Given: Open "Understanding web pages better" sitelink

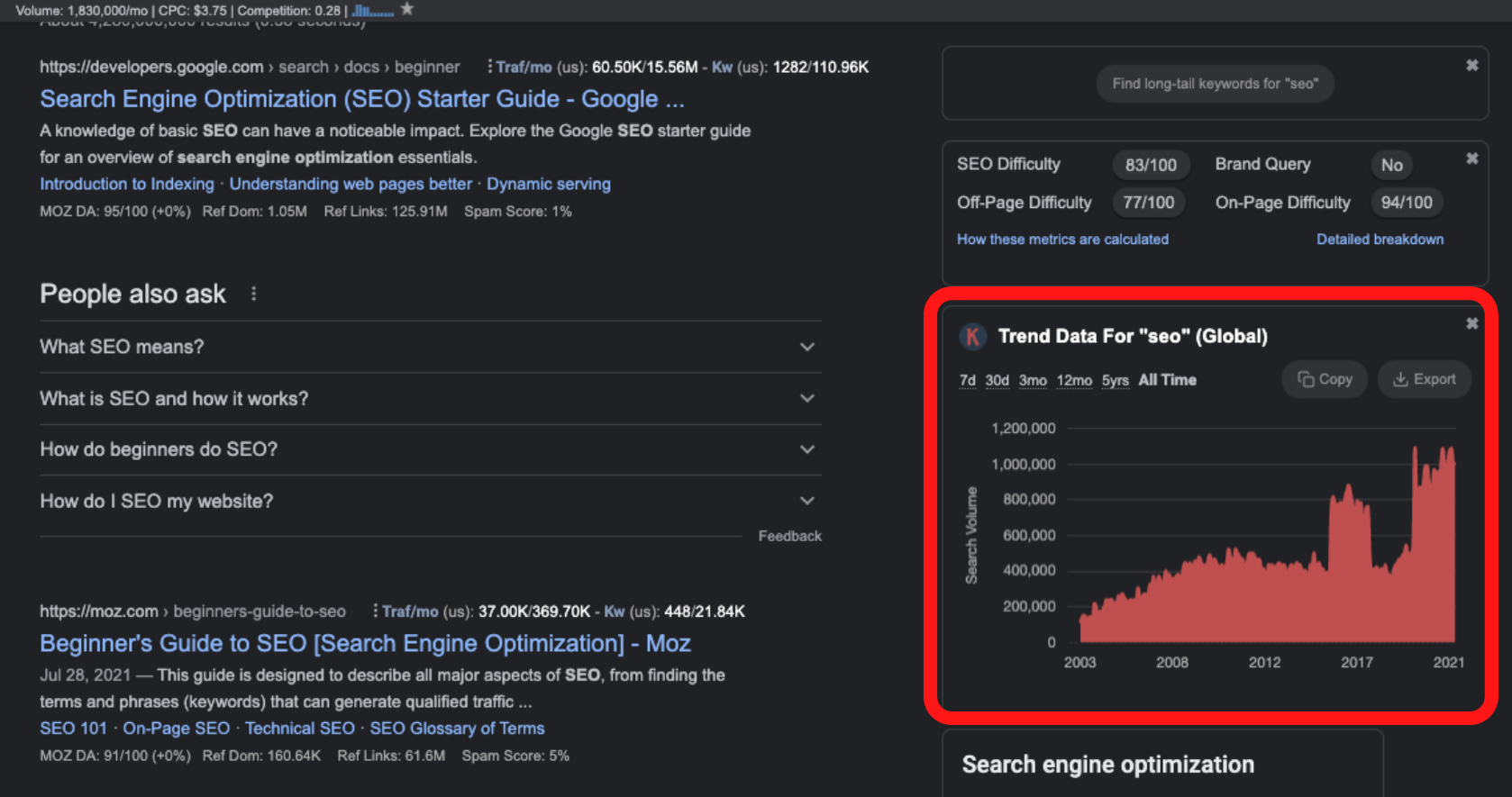Looking at the screenshot, I should (x=351, y=184).
